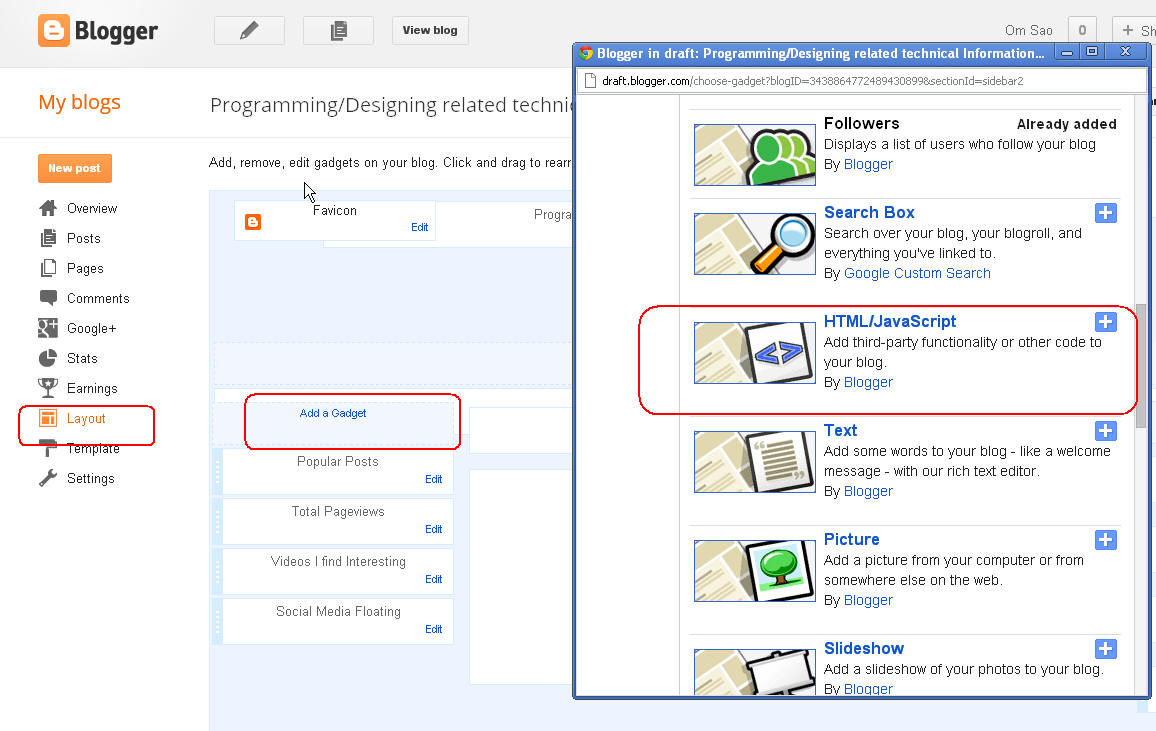Select Settings in the sidebar
The image size is (1156, 731).
[x=91, y=478]
